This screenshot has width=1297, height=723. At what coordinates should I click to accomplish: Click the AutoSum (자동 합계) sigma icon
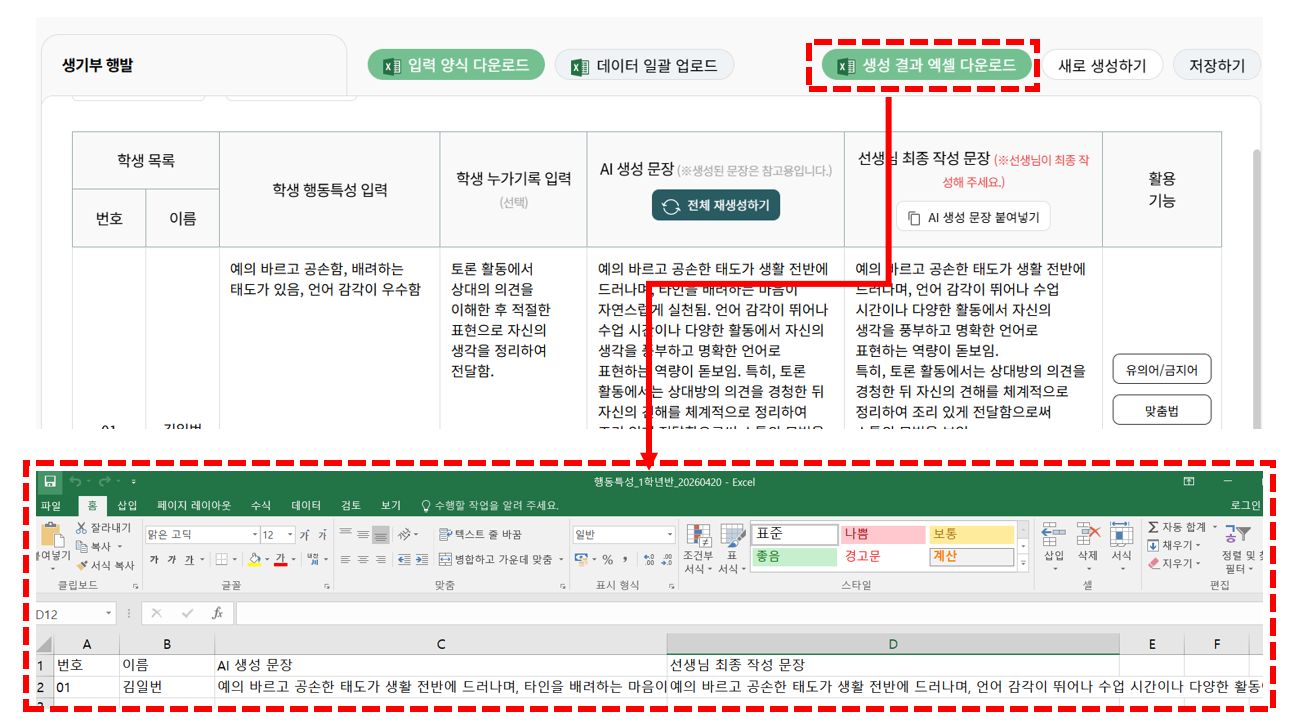pyautogui.click(x=1153, y=527)
